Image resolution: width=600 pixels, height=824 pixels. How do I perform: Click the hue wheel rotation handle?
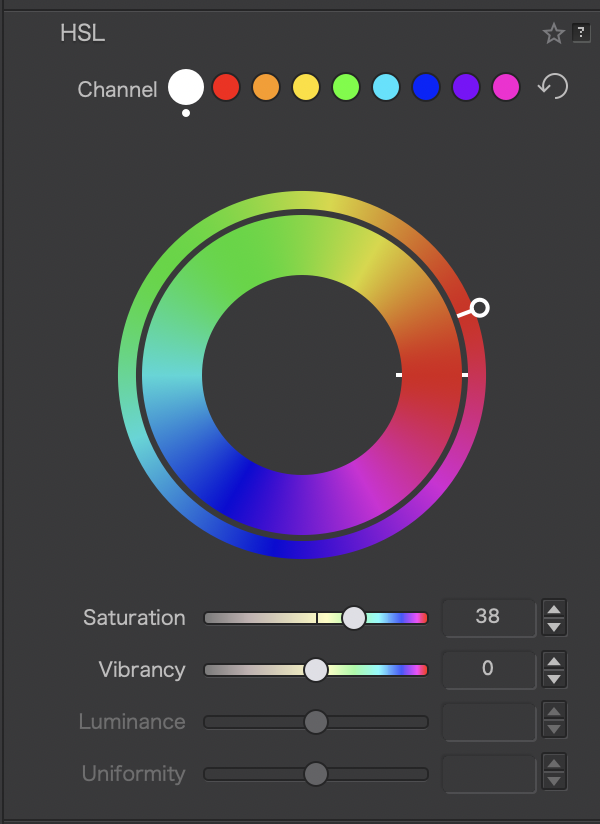point(480,307)
